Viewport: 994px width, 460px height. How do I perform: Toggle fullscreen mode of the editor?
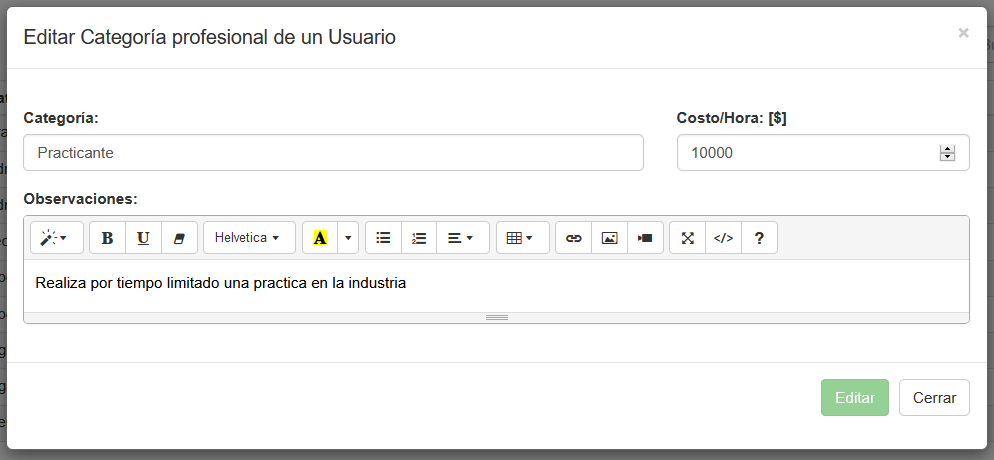687,238
